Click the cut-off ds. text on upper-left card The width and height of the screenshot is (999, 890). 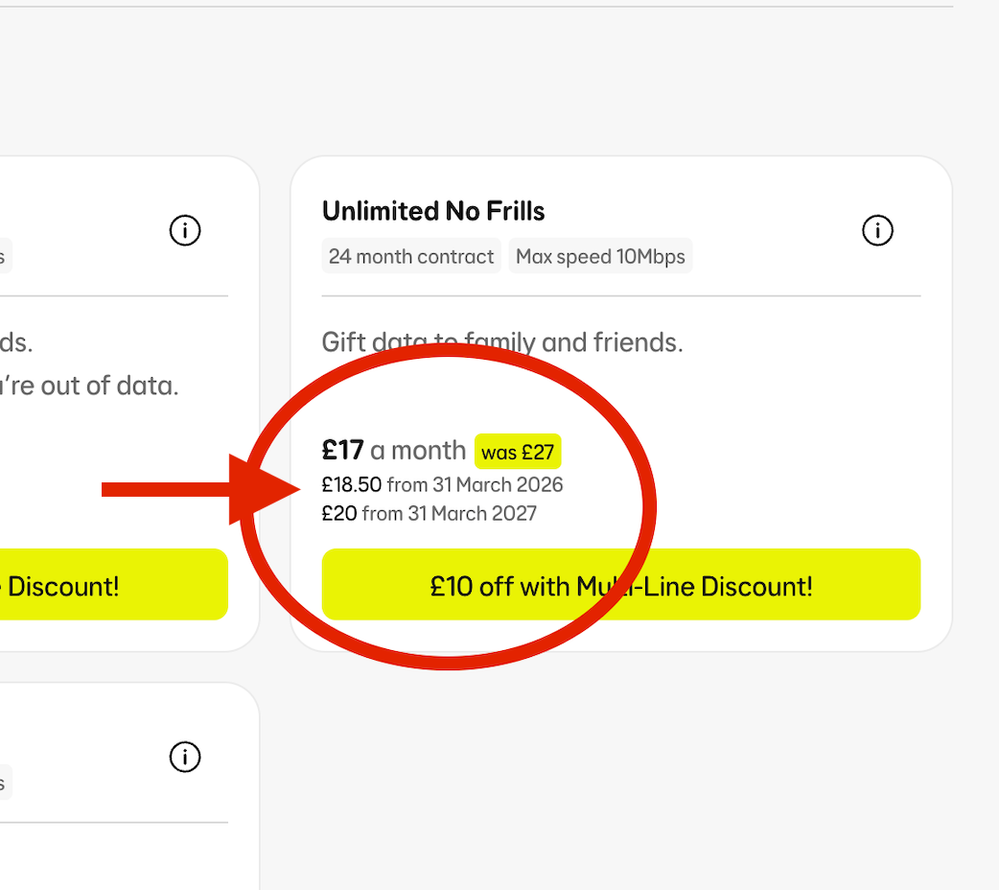[16, 343]
